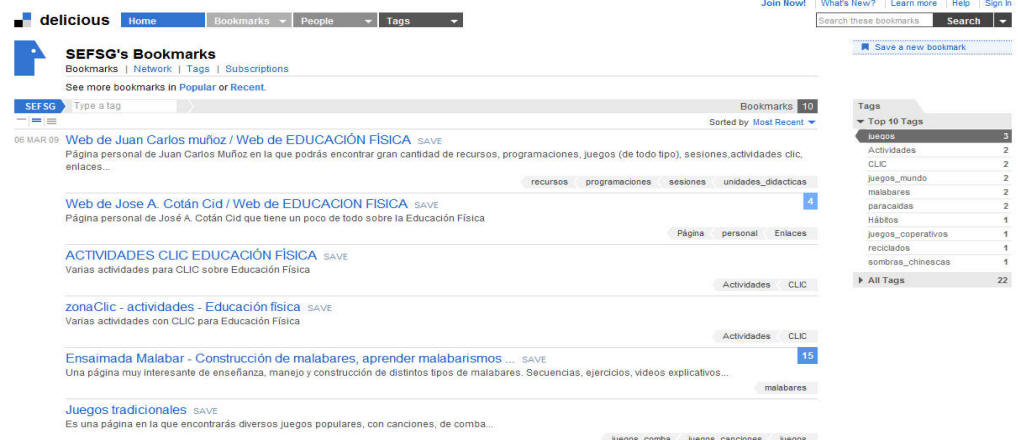The image size is (1018, 440).
Task: Select the recursos tag
Action: (x=549, y=182)
